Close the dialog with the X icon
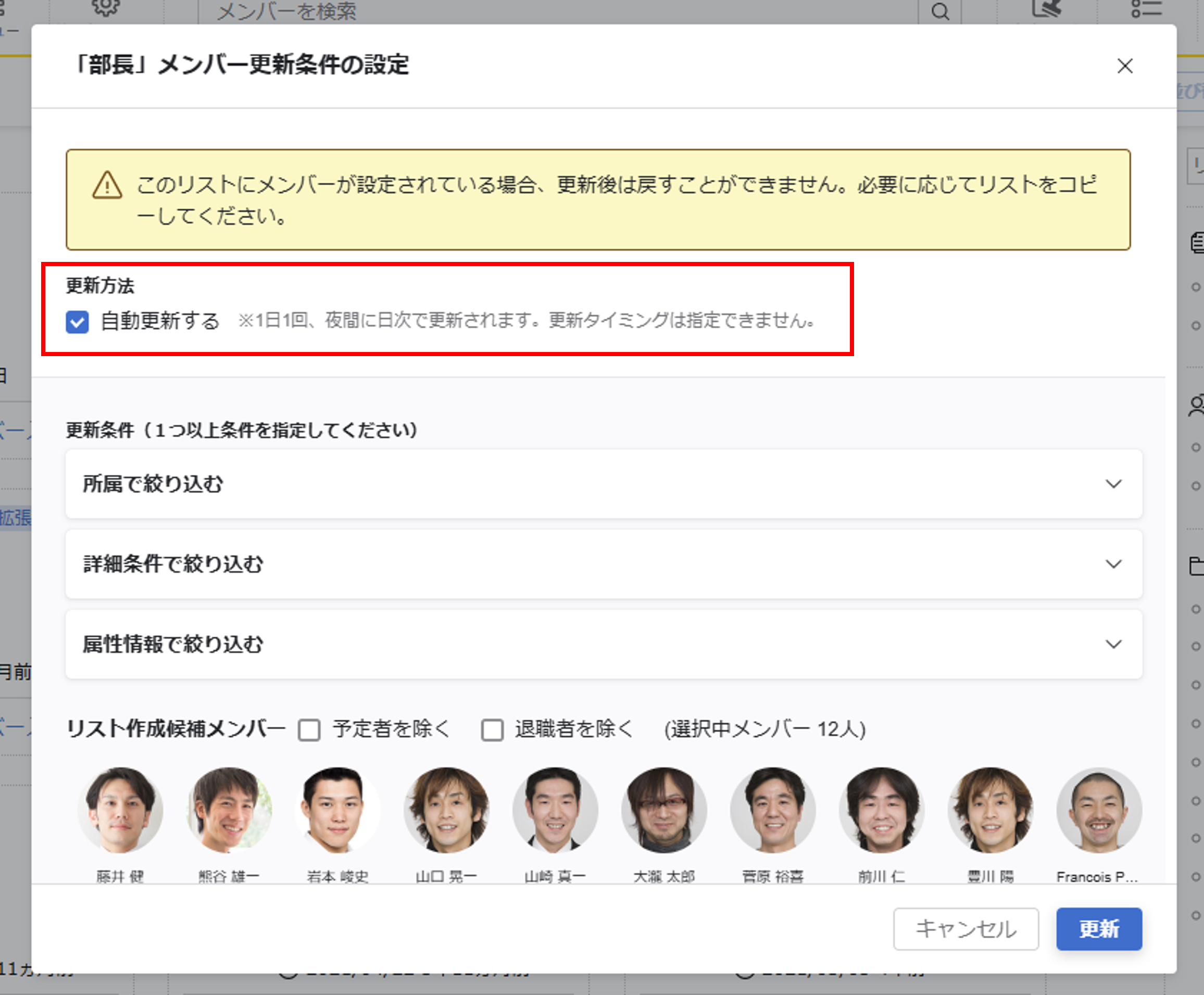This screenshot has width=1204, height=995. 1124,66
